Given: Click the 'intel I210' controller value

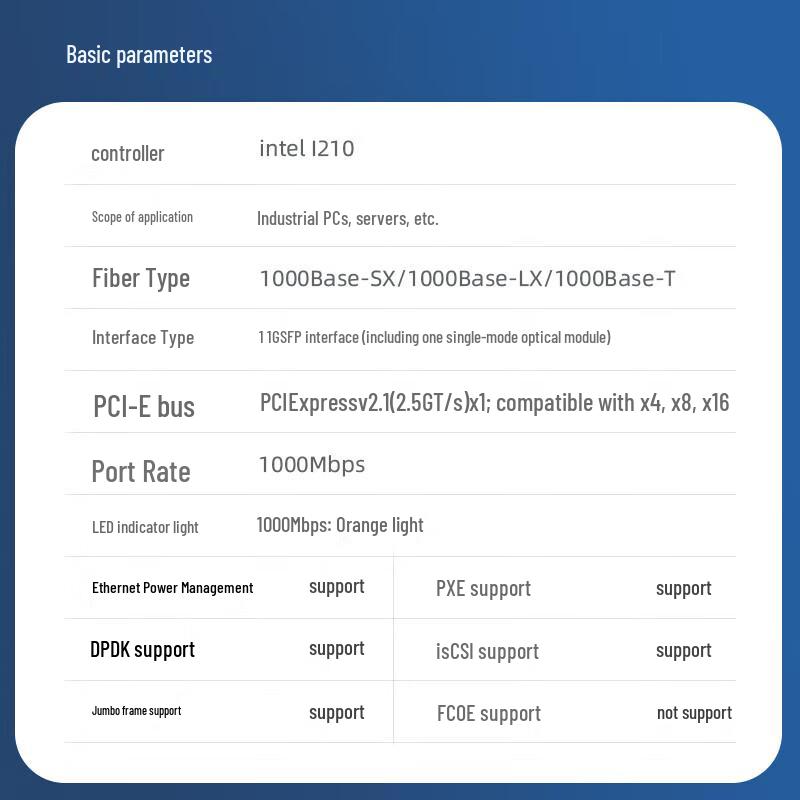Looking at the screenshot, I should pos(307,148).
